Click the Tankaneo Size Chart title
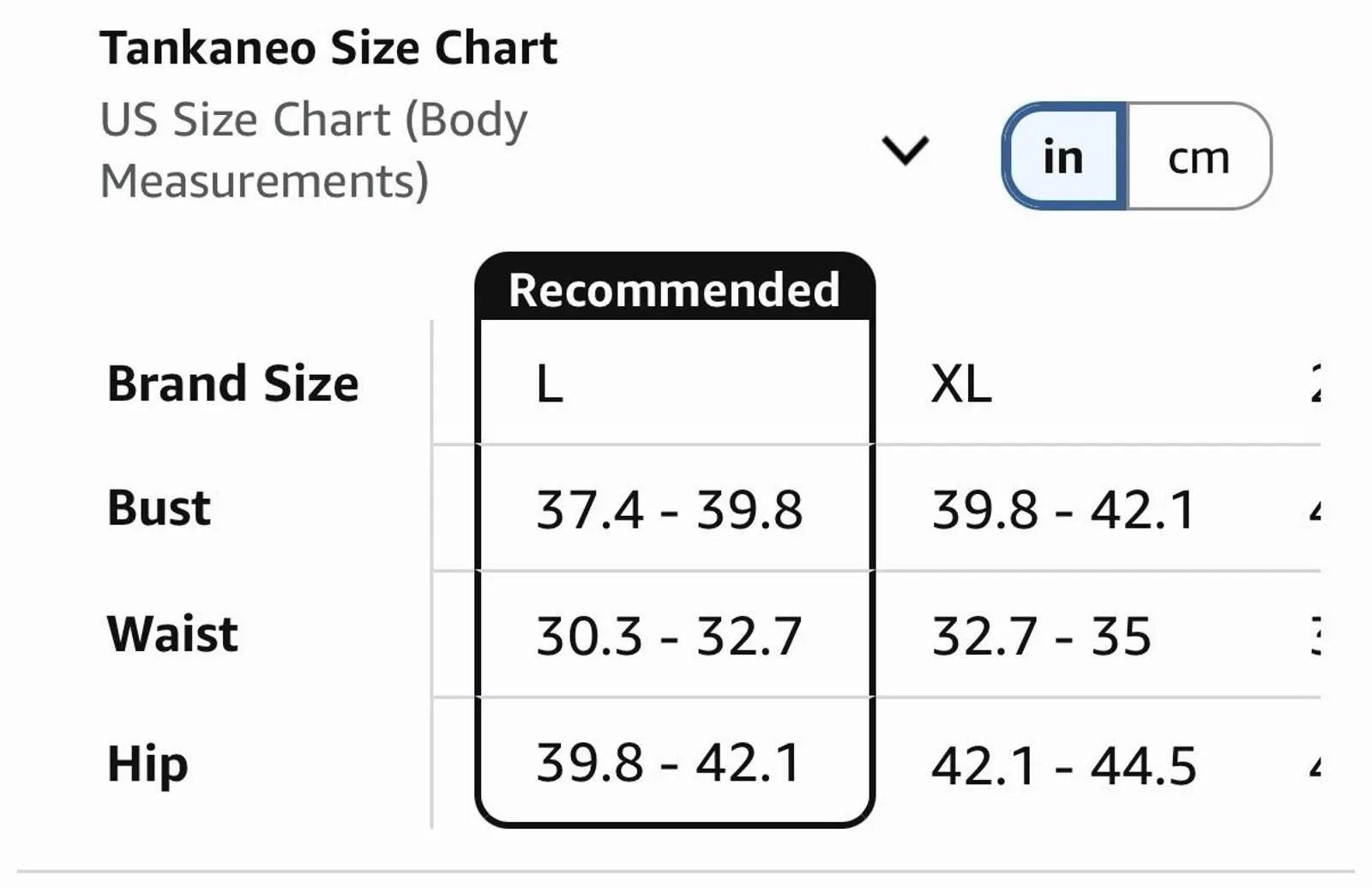Image resolution: width=1372 pixels, height=888 pixels. (x=328, y=48)
